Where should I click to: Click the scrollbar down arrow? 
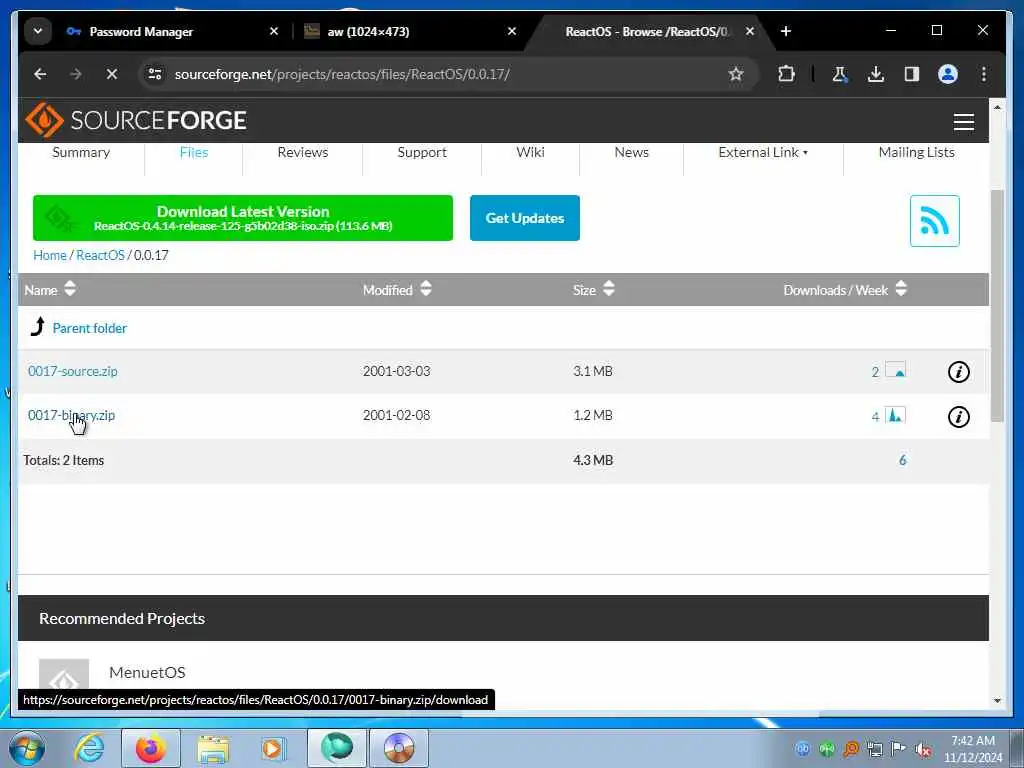(x=997, y=701)
